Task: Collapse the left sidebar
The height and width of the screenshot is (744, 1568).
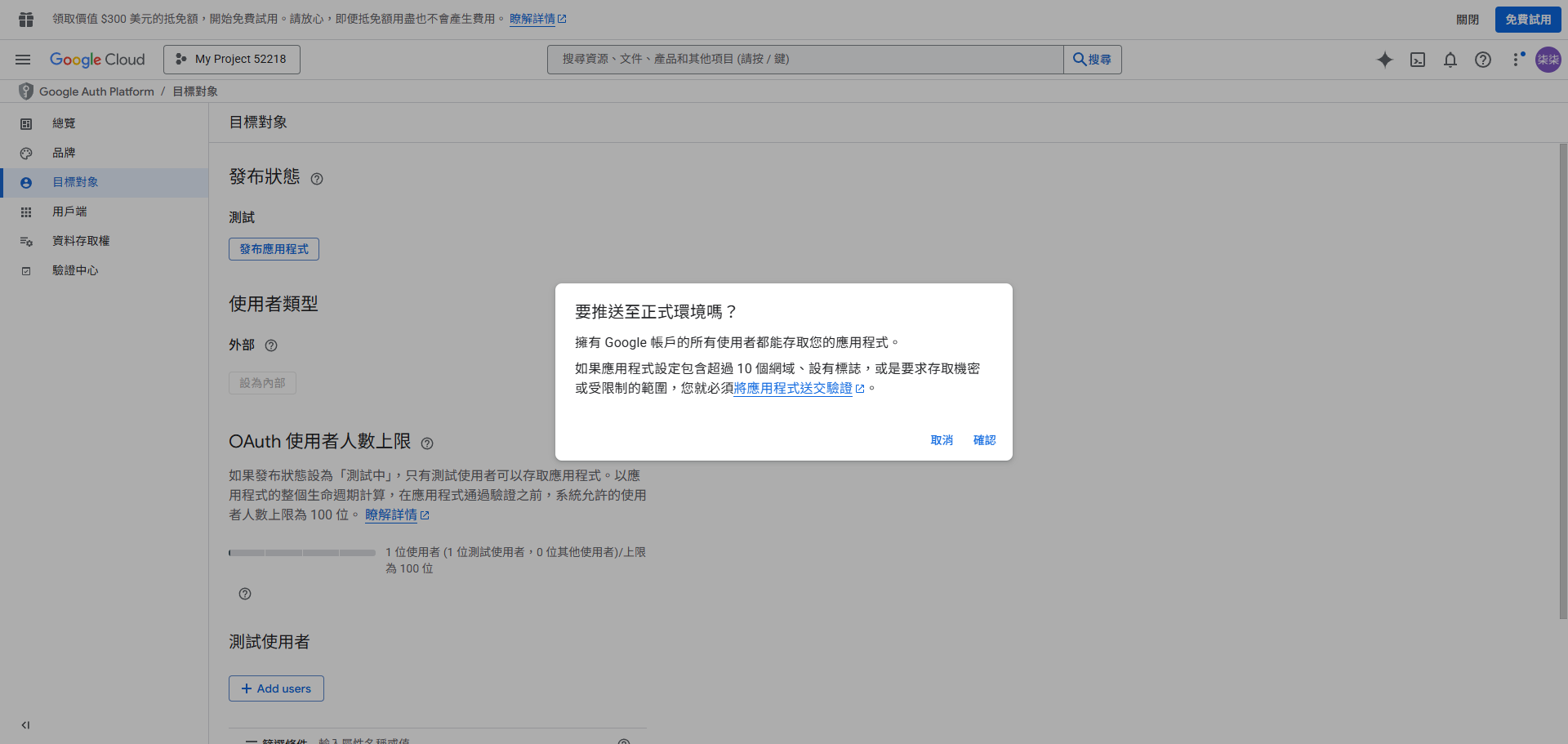Action: pos(24,724)
